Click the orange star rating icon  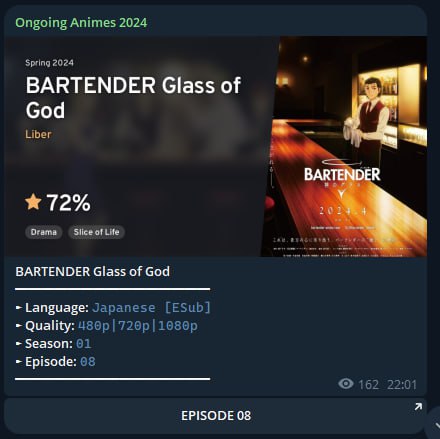pos(33,202)
